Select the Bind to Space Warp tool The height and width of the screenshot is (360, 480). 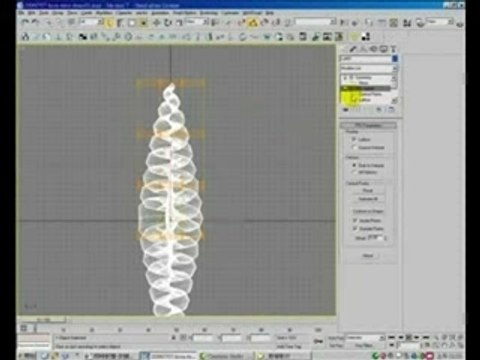(x=71, y=22)
